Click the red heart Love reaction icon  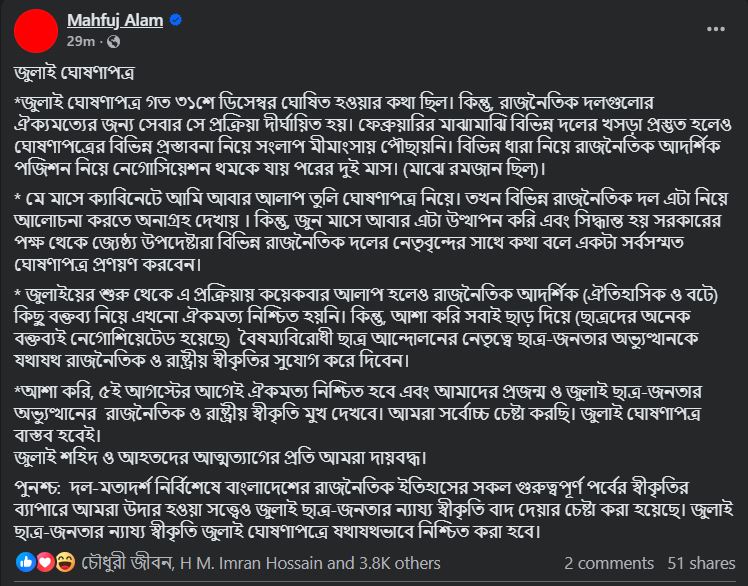point(45,563)
